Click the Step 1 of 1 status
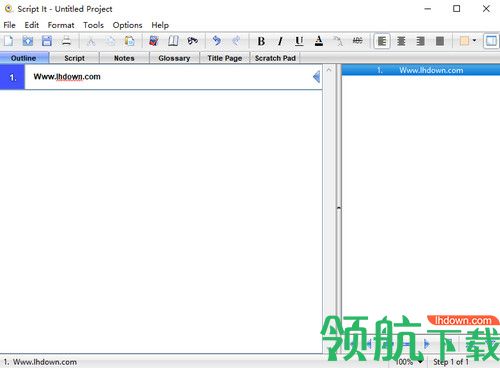This screenshot has height=368, width=500. tap(451, 362)
